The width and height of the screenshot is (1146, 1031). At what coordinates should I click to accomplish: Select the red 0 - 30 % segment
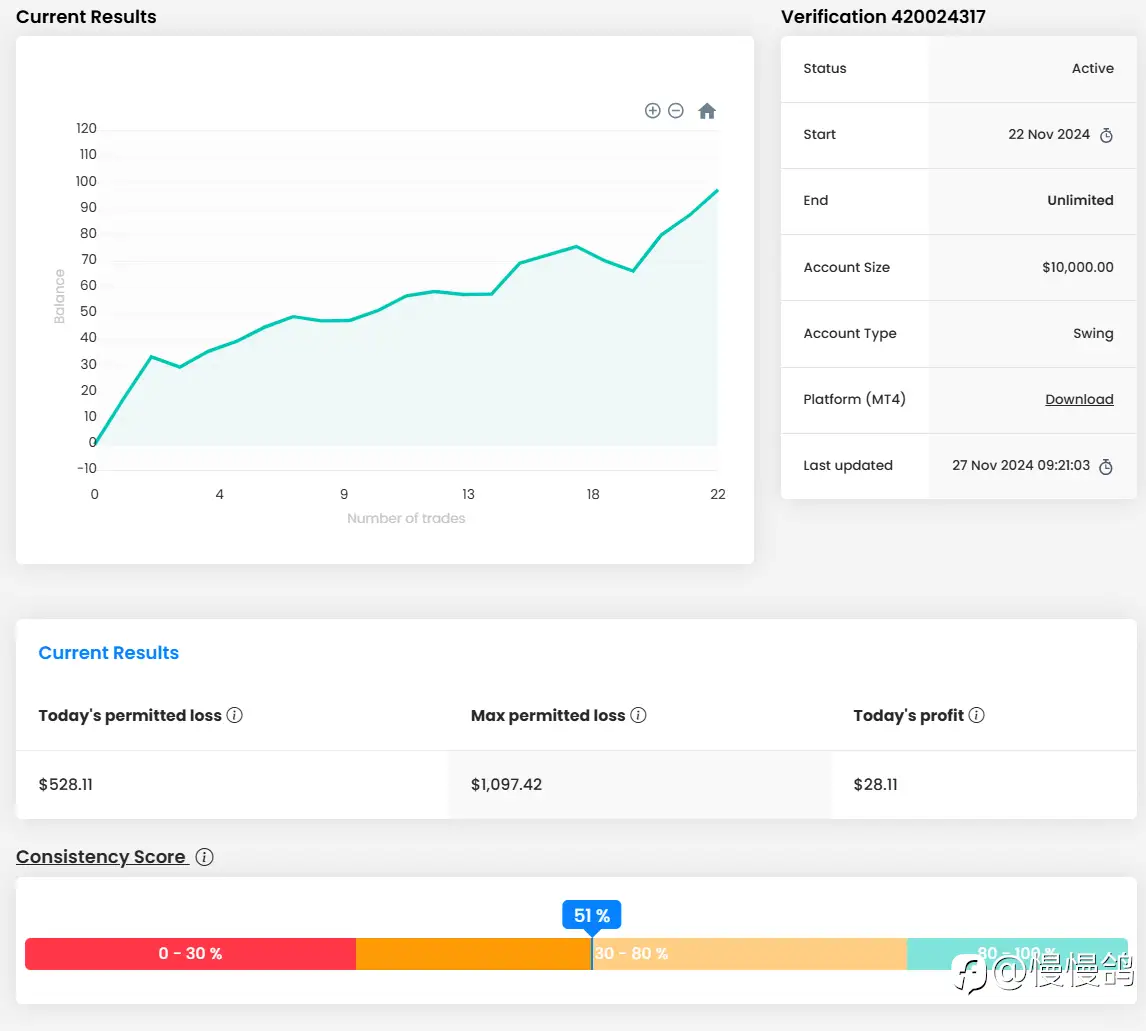190,954
